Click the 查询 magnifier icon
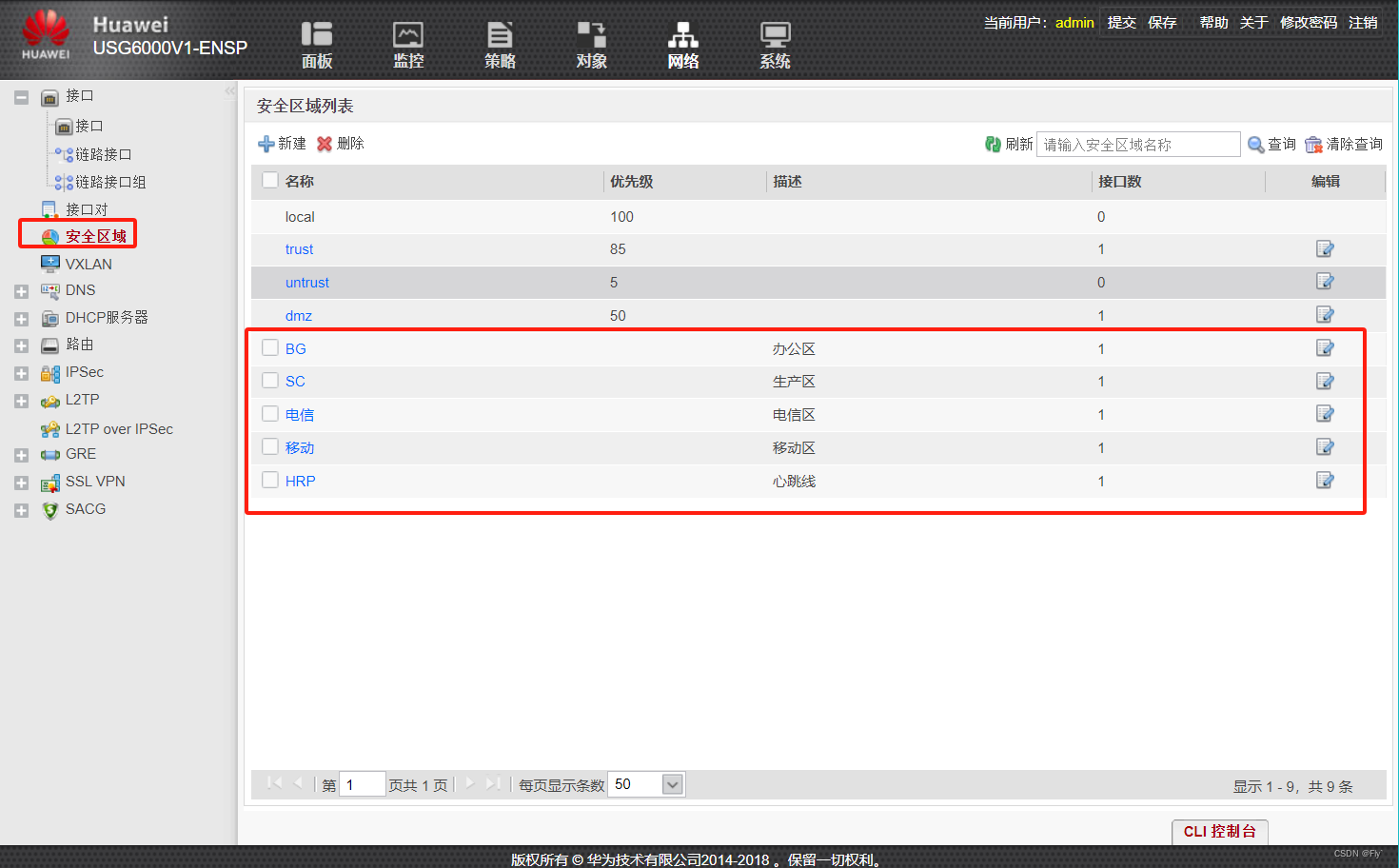Viewport: 1399px width, 868px height. tap(1256, 145)
